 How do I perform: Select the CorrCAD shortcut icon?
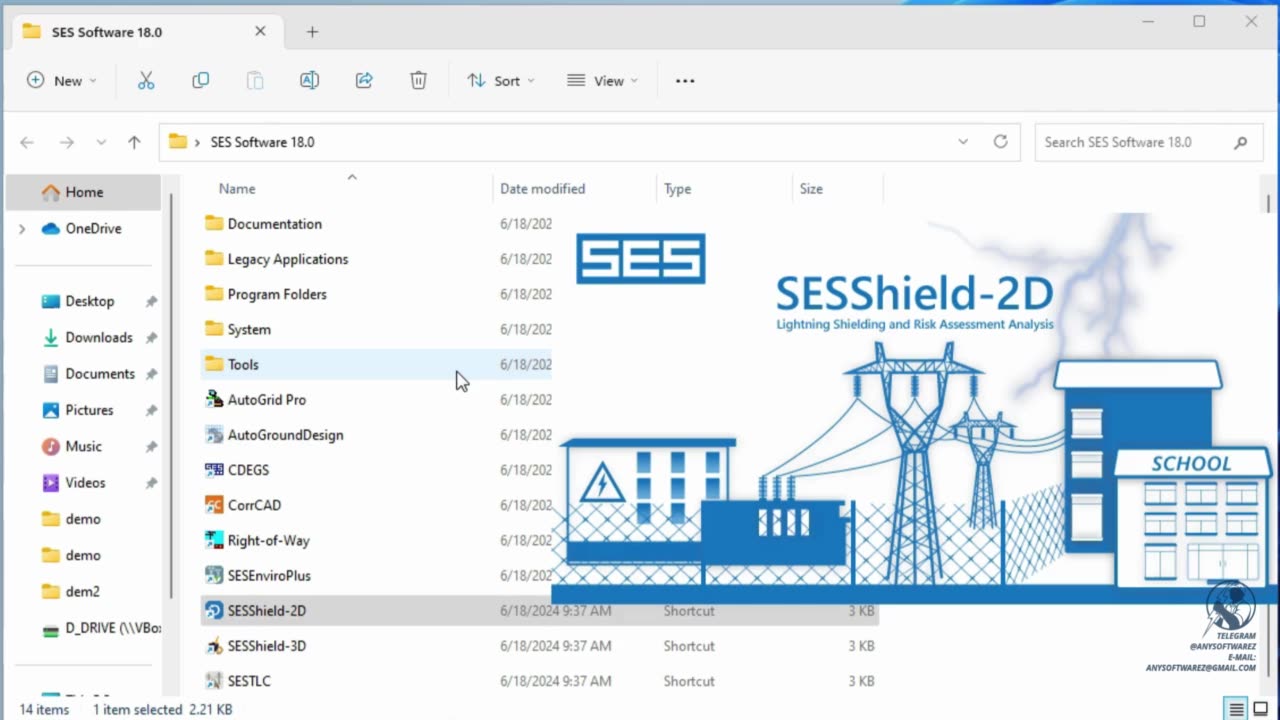tap(214, 505)
